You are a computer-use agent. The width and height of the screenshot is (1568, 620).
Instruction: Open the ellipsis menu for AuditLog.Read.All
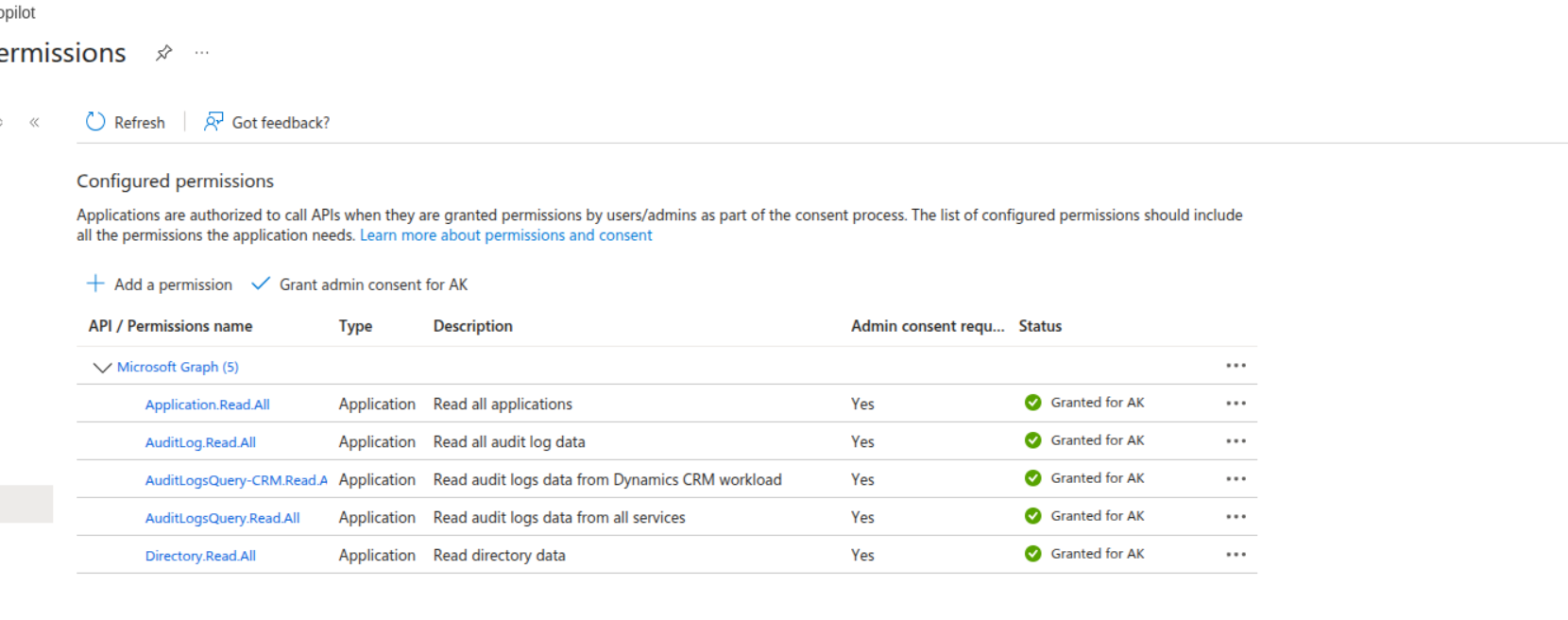[x=1236, y=441]
